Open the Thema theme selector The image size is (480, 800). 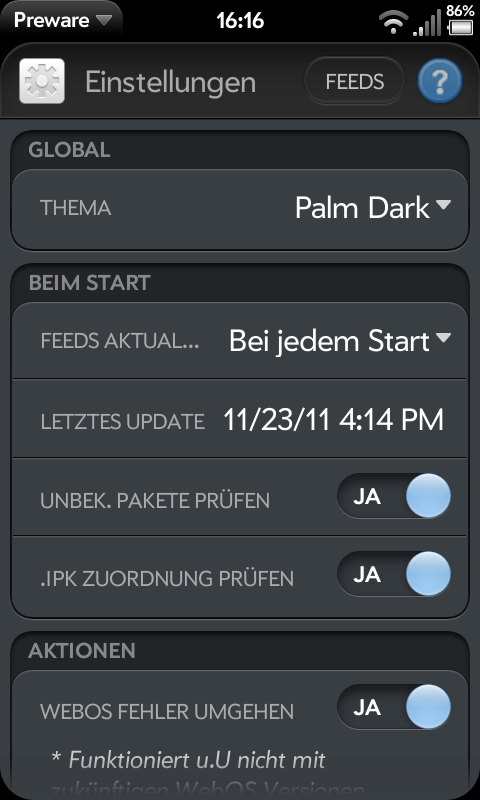pos(240,209)
